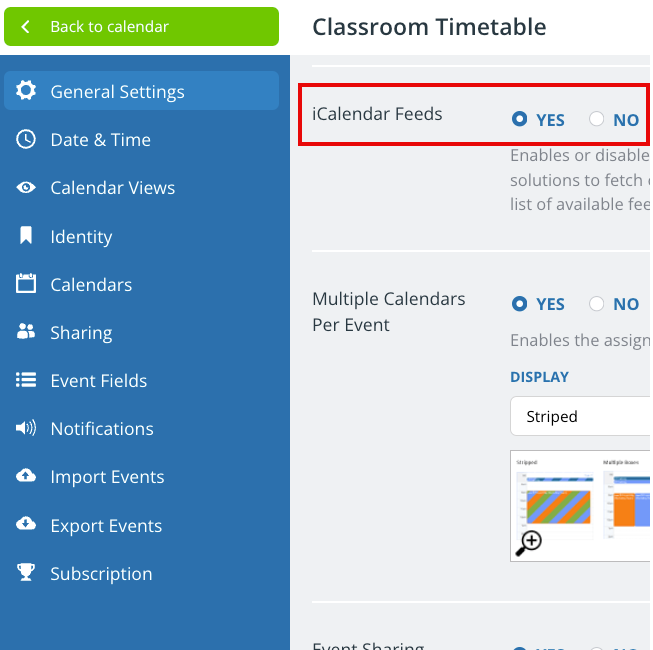
Task: Open the striped display preview thumbnail
Action: click(555, 499)
